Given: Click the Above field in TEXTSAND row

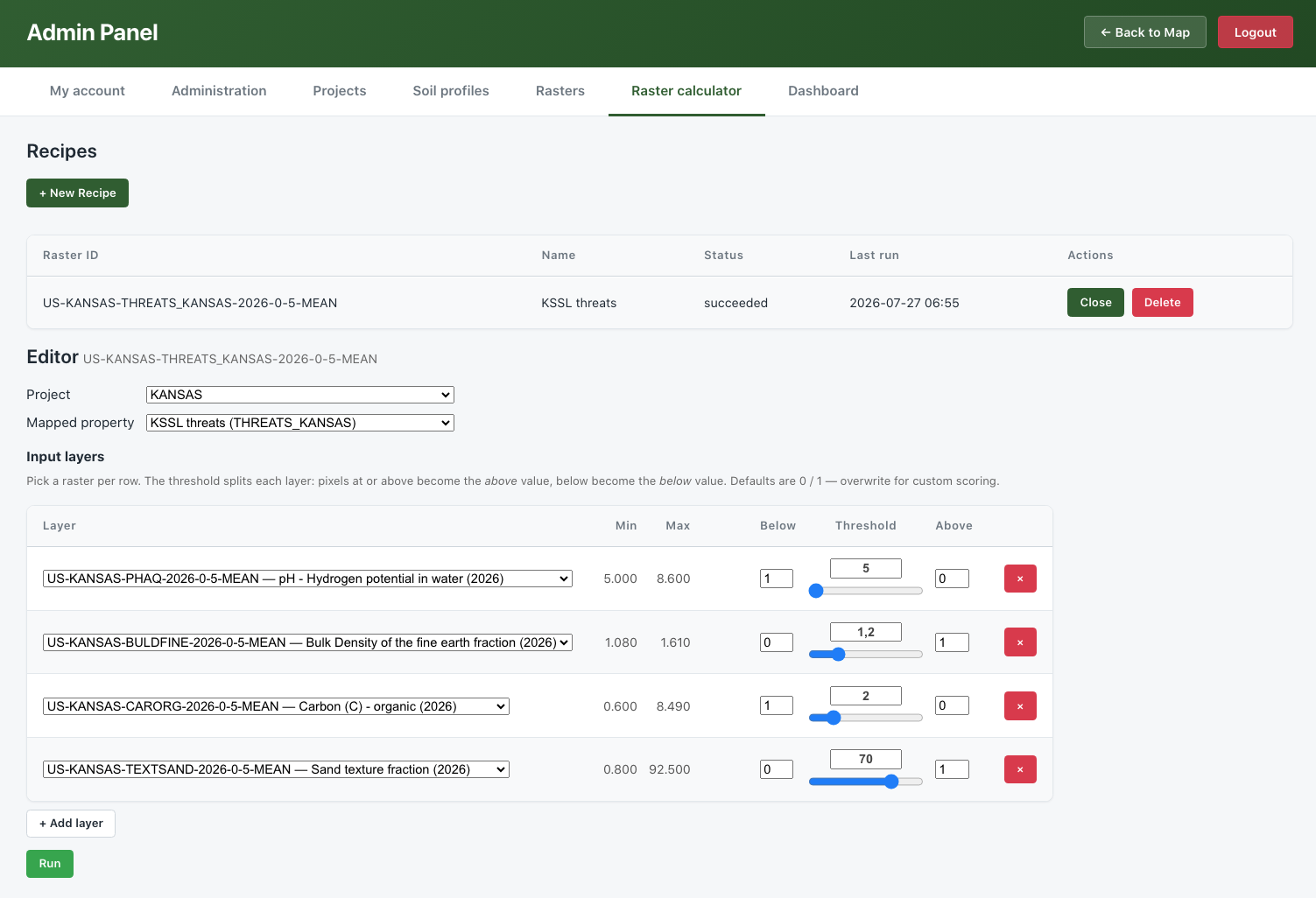Looking at the screenshot, I should click(952, 769).
